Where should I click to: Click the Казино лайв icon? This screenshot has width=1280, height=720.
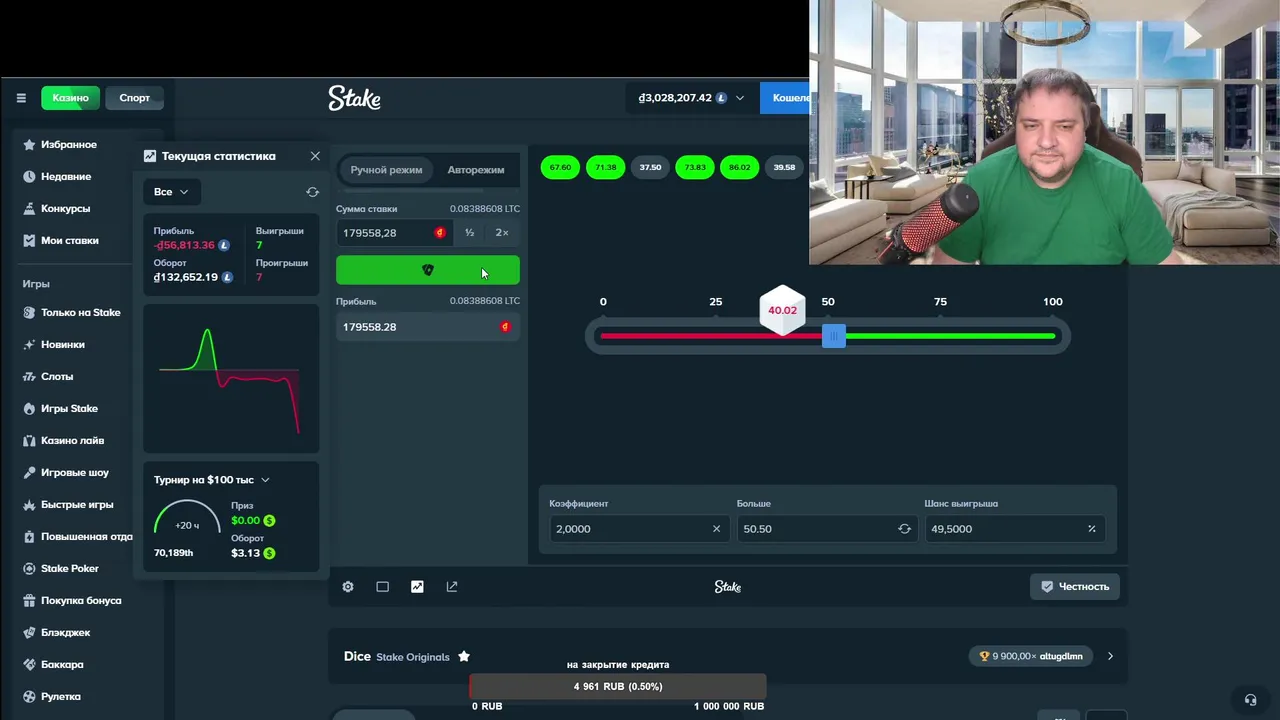[x=30, y=441]
